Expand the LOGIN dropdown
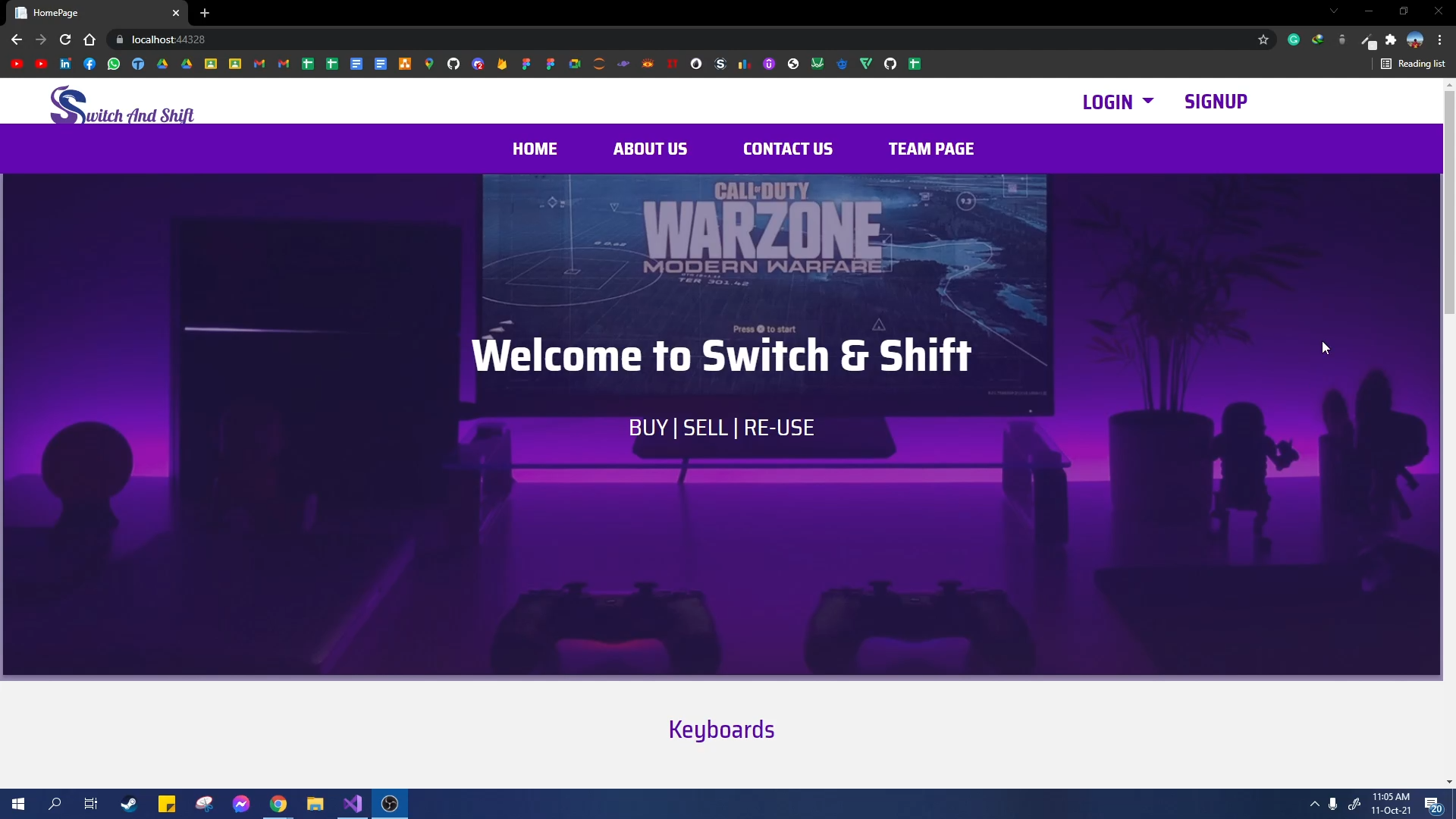 point(1118,102)
